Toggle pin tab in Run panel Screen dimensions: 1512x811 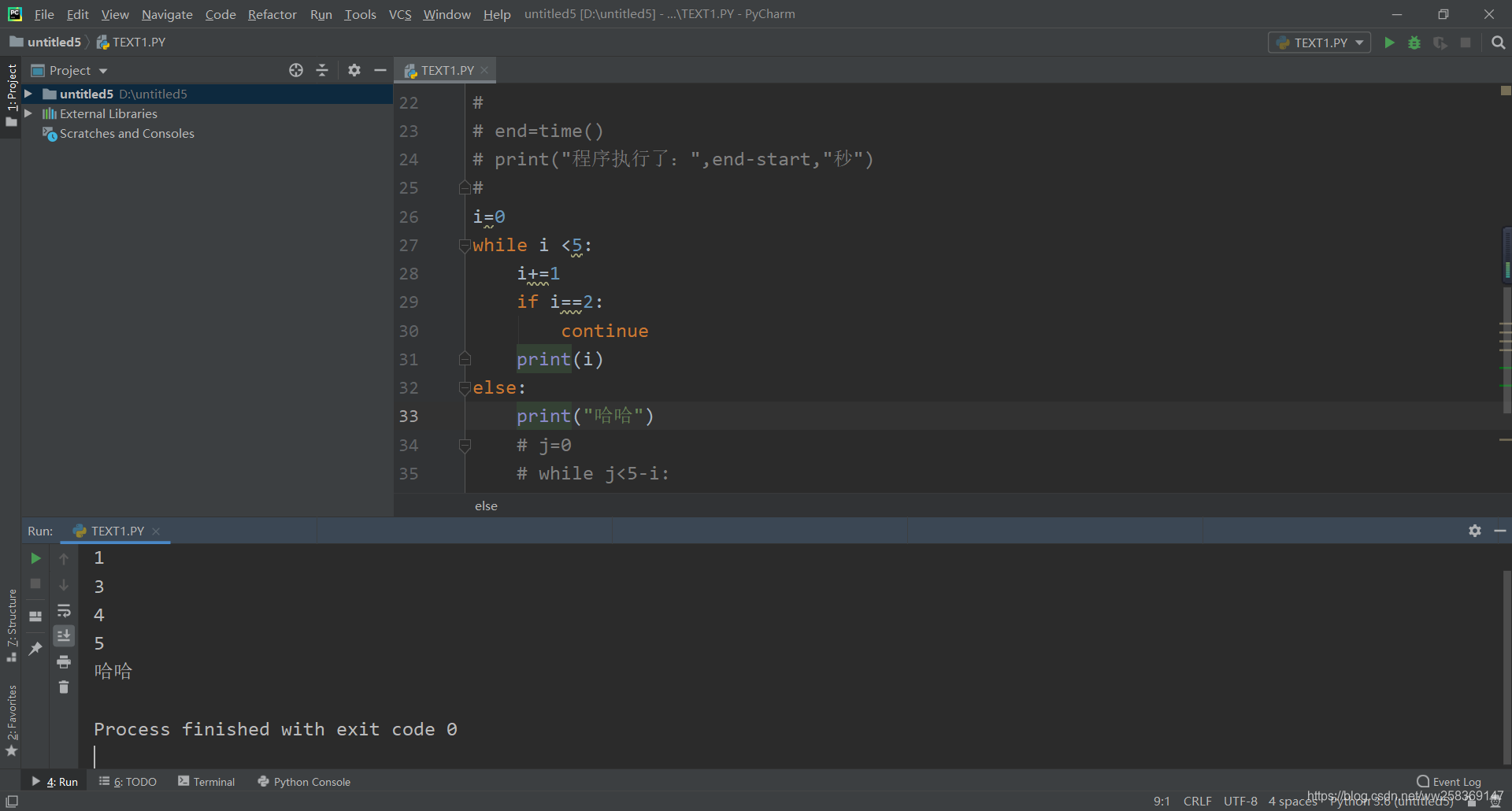click(35, 649)
